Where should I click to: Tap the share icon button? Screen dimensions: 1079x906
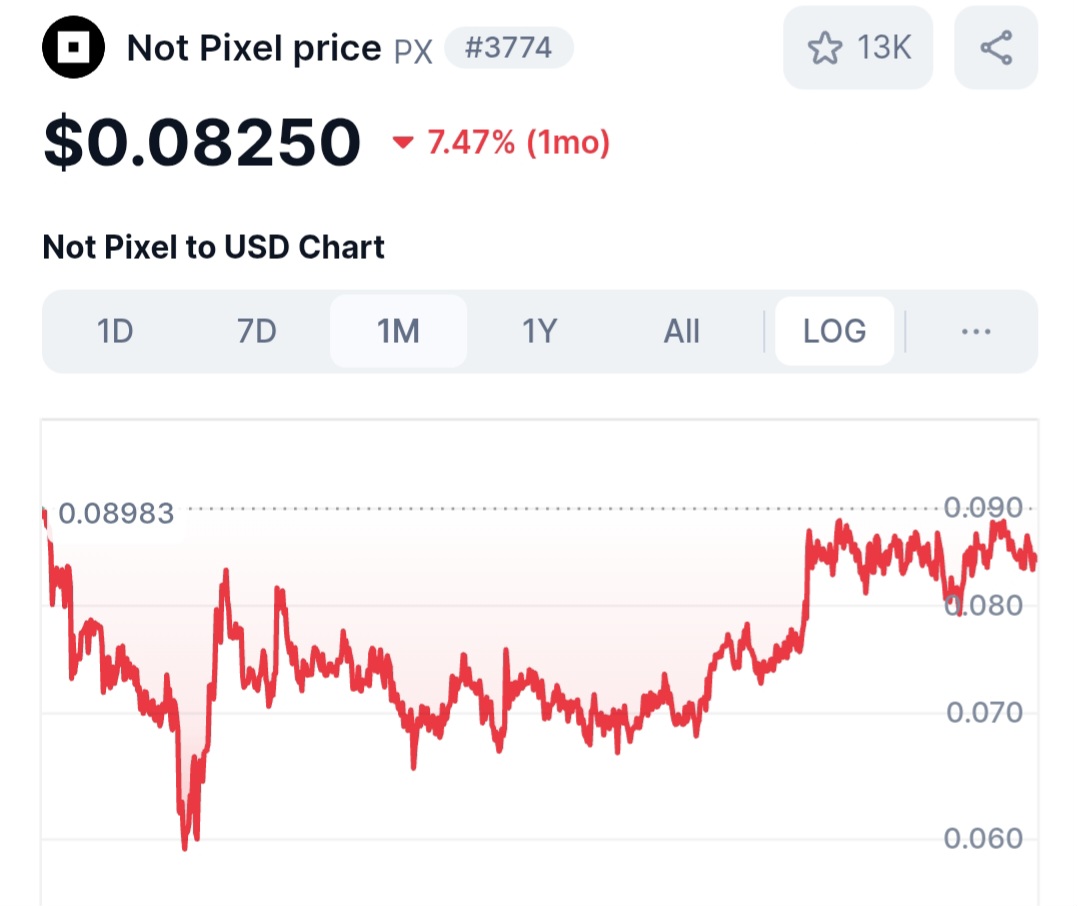[995, 48]
